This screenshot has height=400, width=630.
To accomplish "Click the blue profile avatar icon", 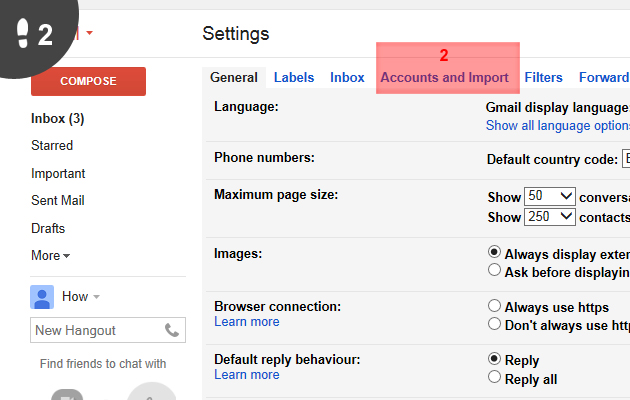I will pyautogui.click(x=42, y=297).
